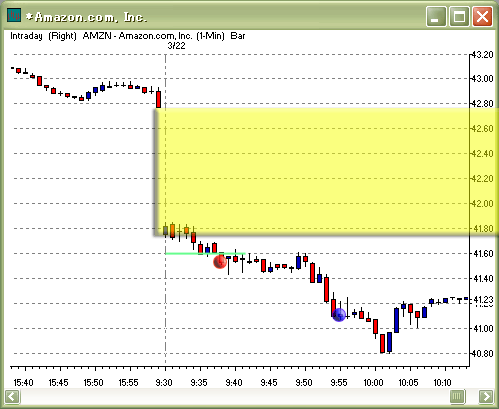499x409 pixels.
Task: Close the Amazon.com, Inc. chart window
Action: [x=482, y=16]
